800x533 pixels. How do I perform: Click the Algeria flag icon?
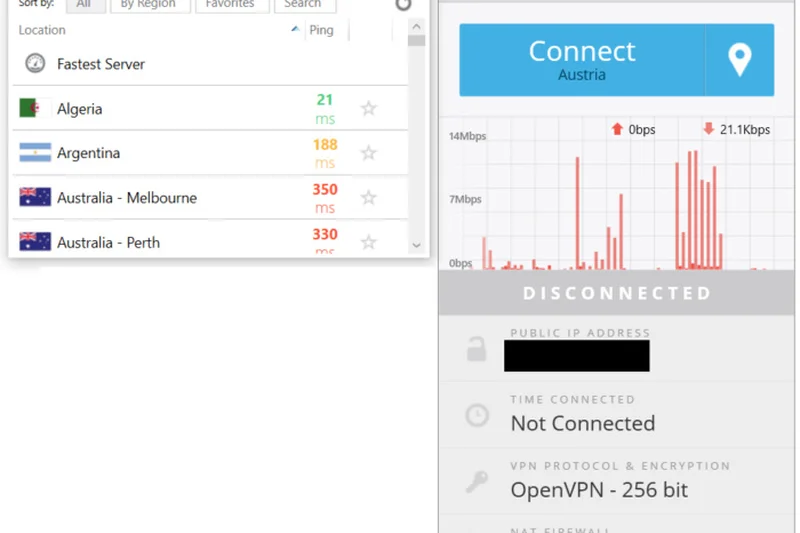35,108
